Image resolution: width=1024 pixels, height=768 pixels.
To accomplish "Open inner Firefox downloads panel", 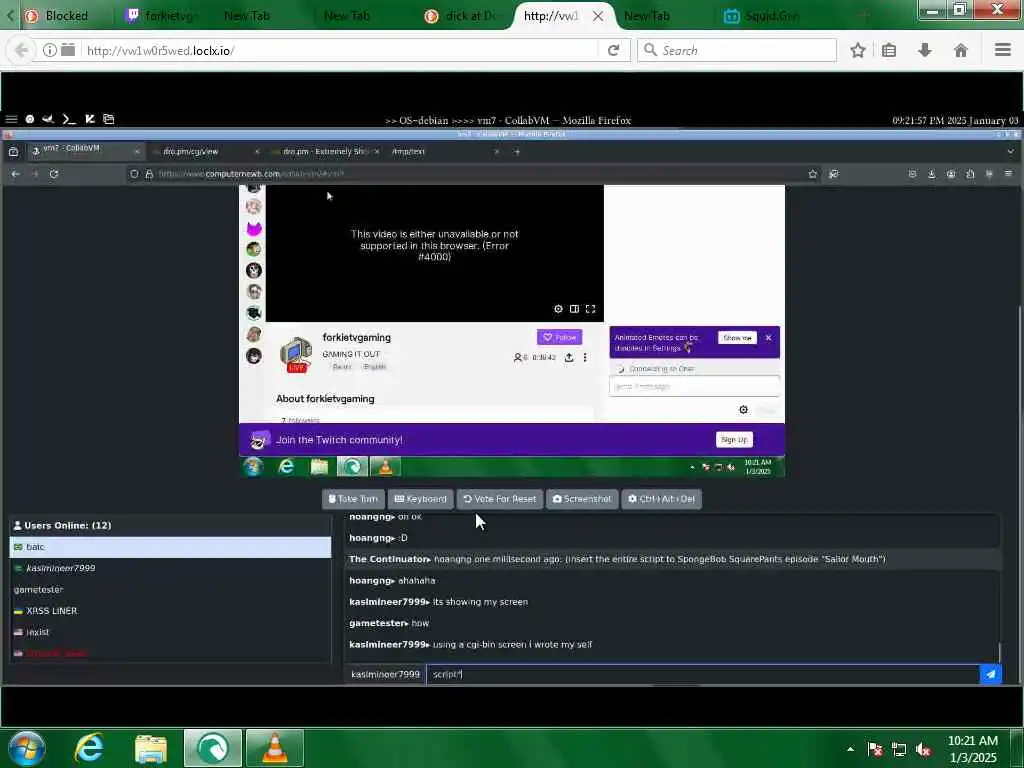I will pos(931,174).
